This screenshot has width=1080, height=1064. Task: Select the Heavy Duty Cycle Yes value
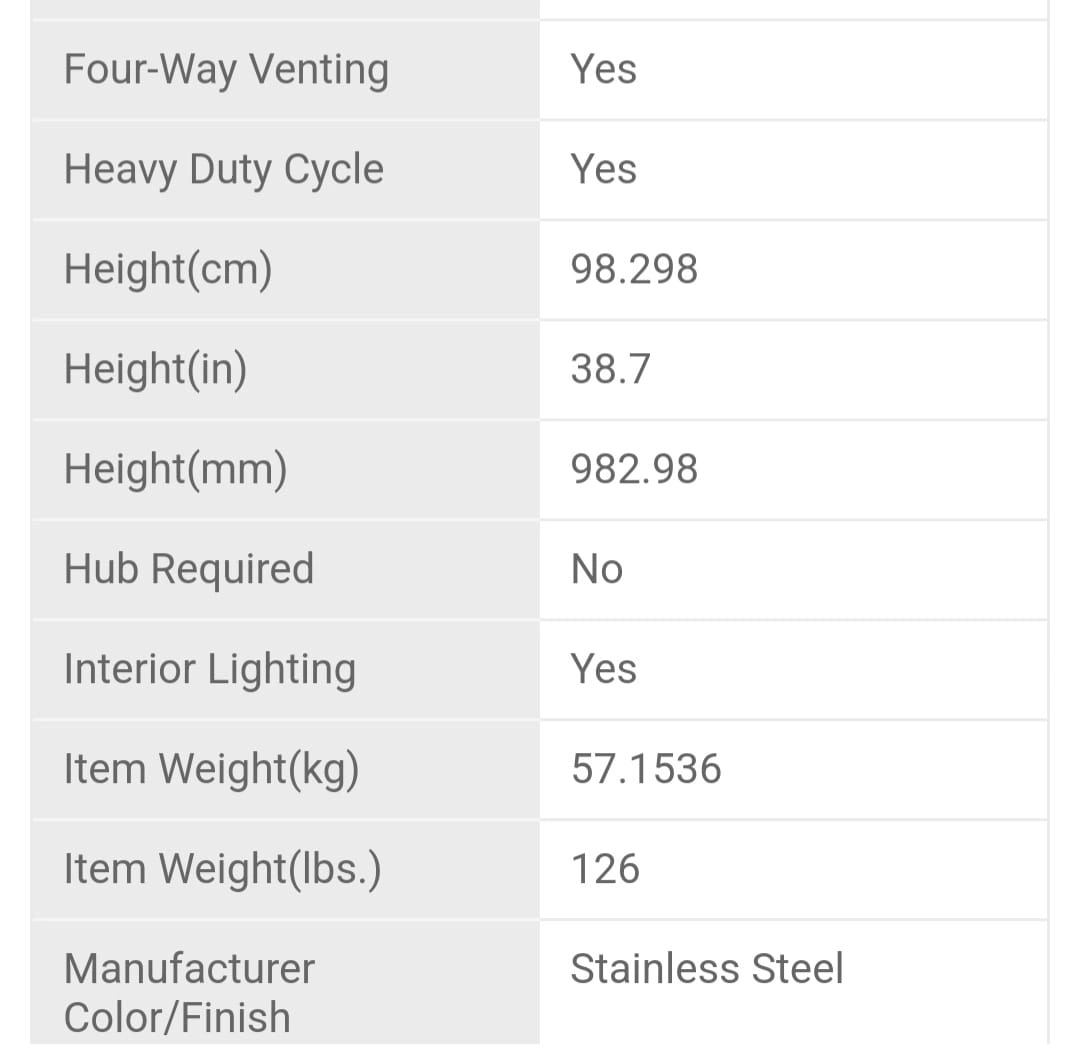[x=603, y=170]
